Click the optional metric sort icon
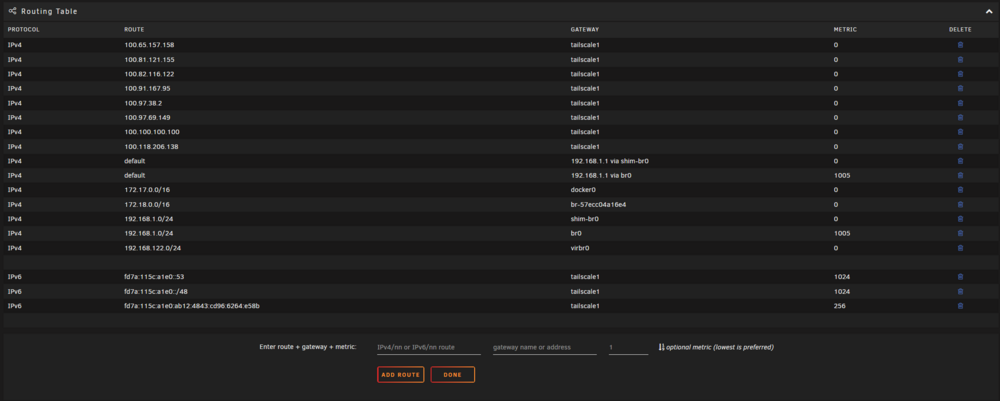Screen dimensions: 1000x401 tap(661, 347)
